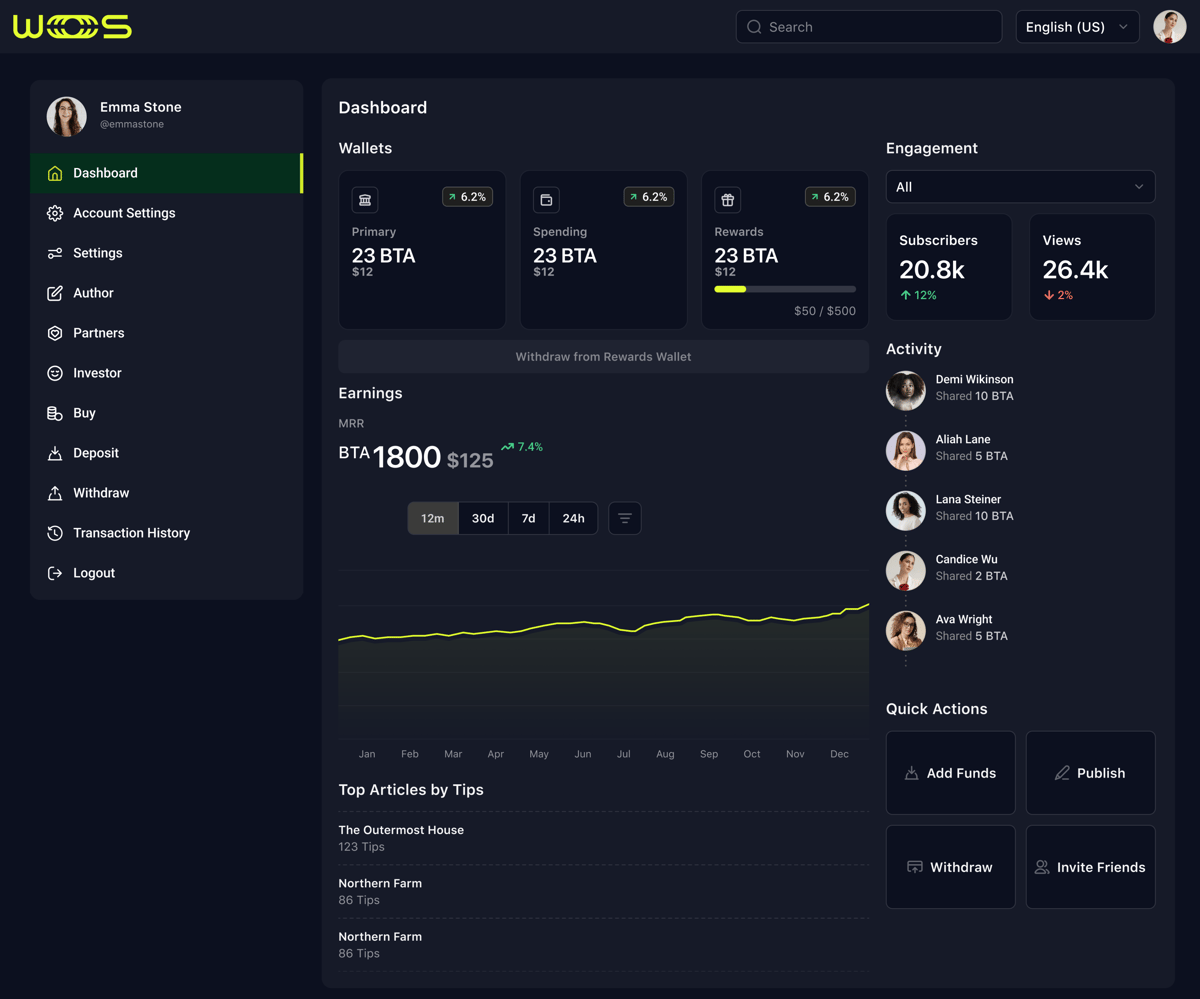Click the Add Funds download icon

coord(912,773)
